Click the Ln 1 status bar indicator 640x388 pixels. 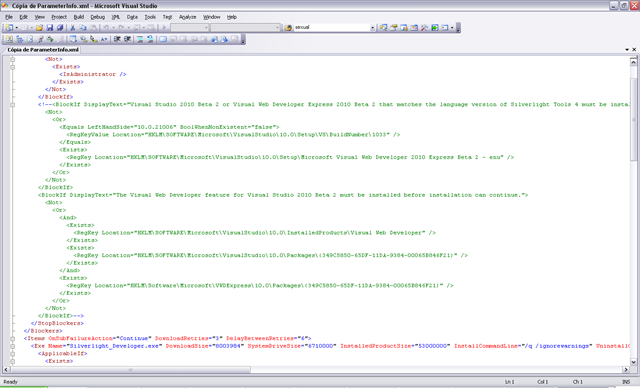pyautogui.click(x=510, y=382)
